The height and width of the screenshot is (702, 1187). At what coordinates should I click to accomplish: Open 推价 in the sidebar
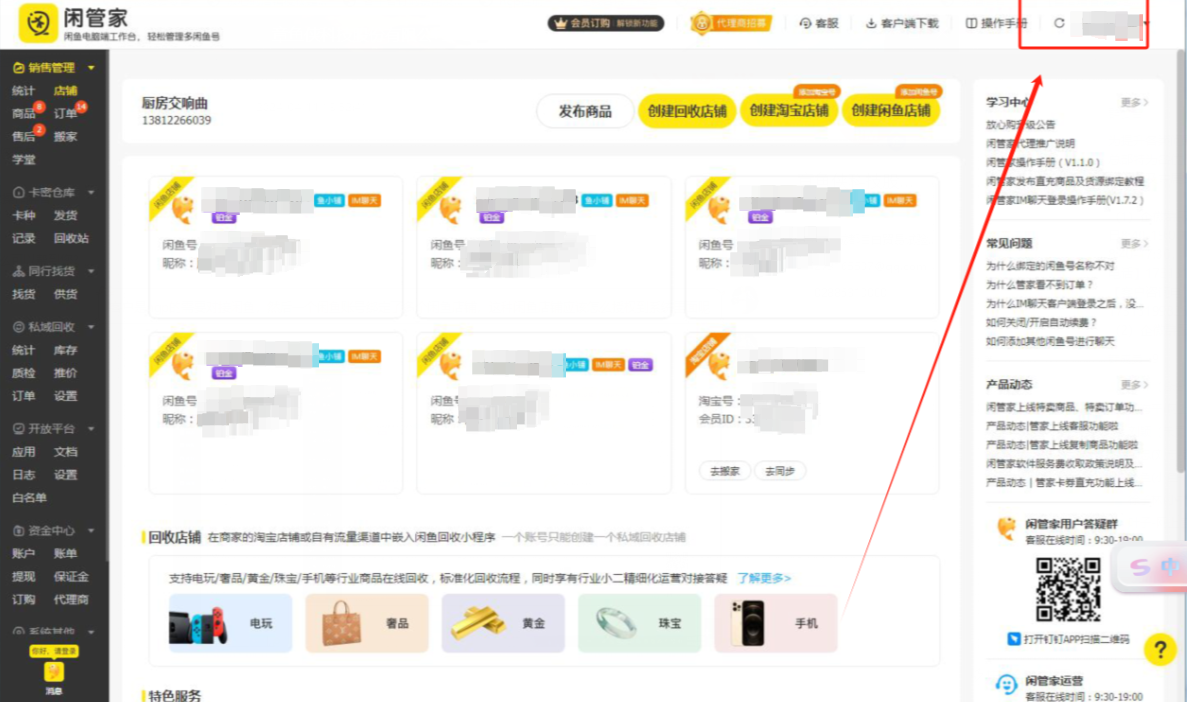pos(65,373)
